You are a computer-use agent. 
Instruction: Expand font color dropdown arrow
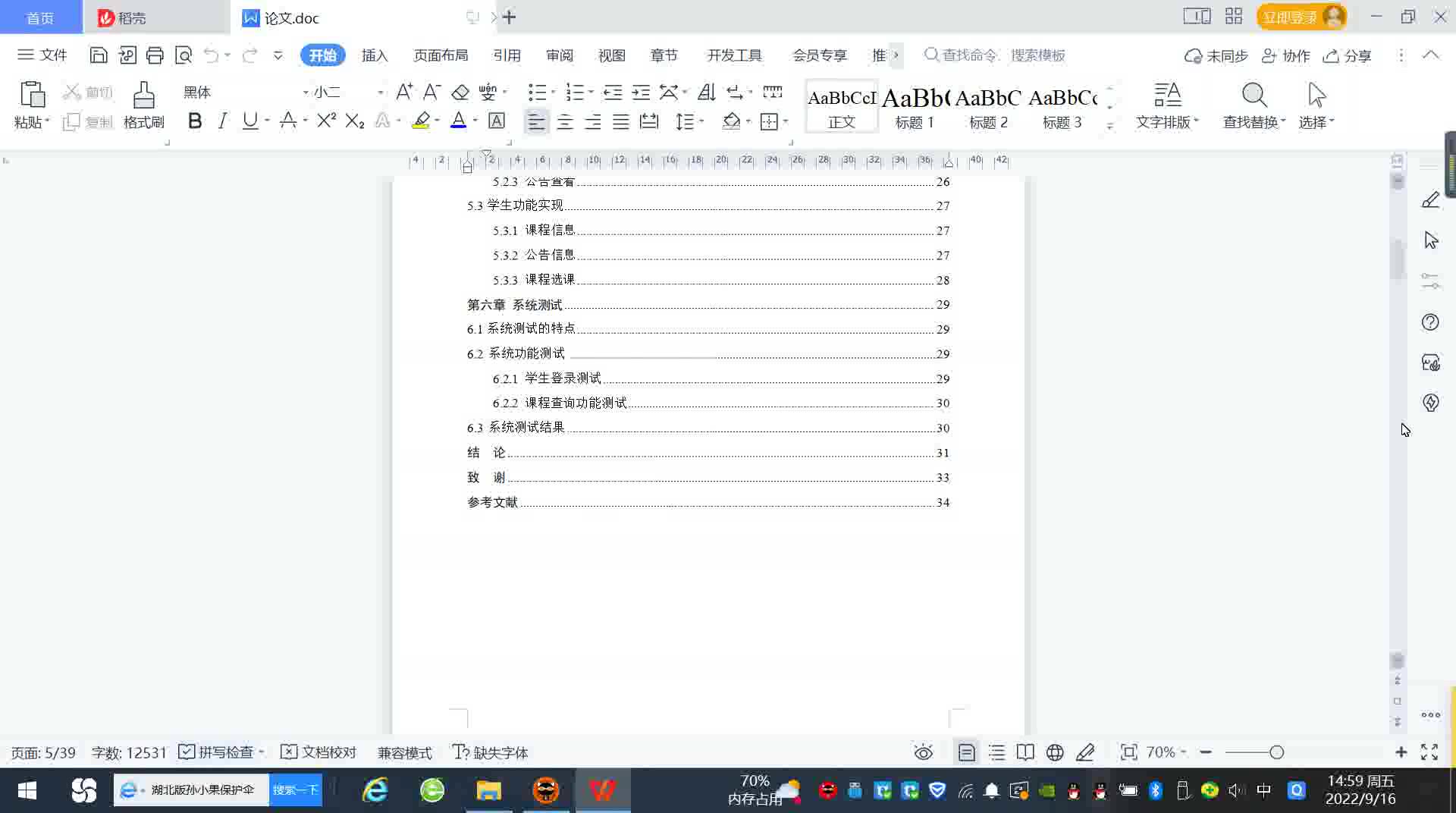pos(475,121)
